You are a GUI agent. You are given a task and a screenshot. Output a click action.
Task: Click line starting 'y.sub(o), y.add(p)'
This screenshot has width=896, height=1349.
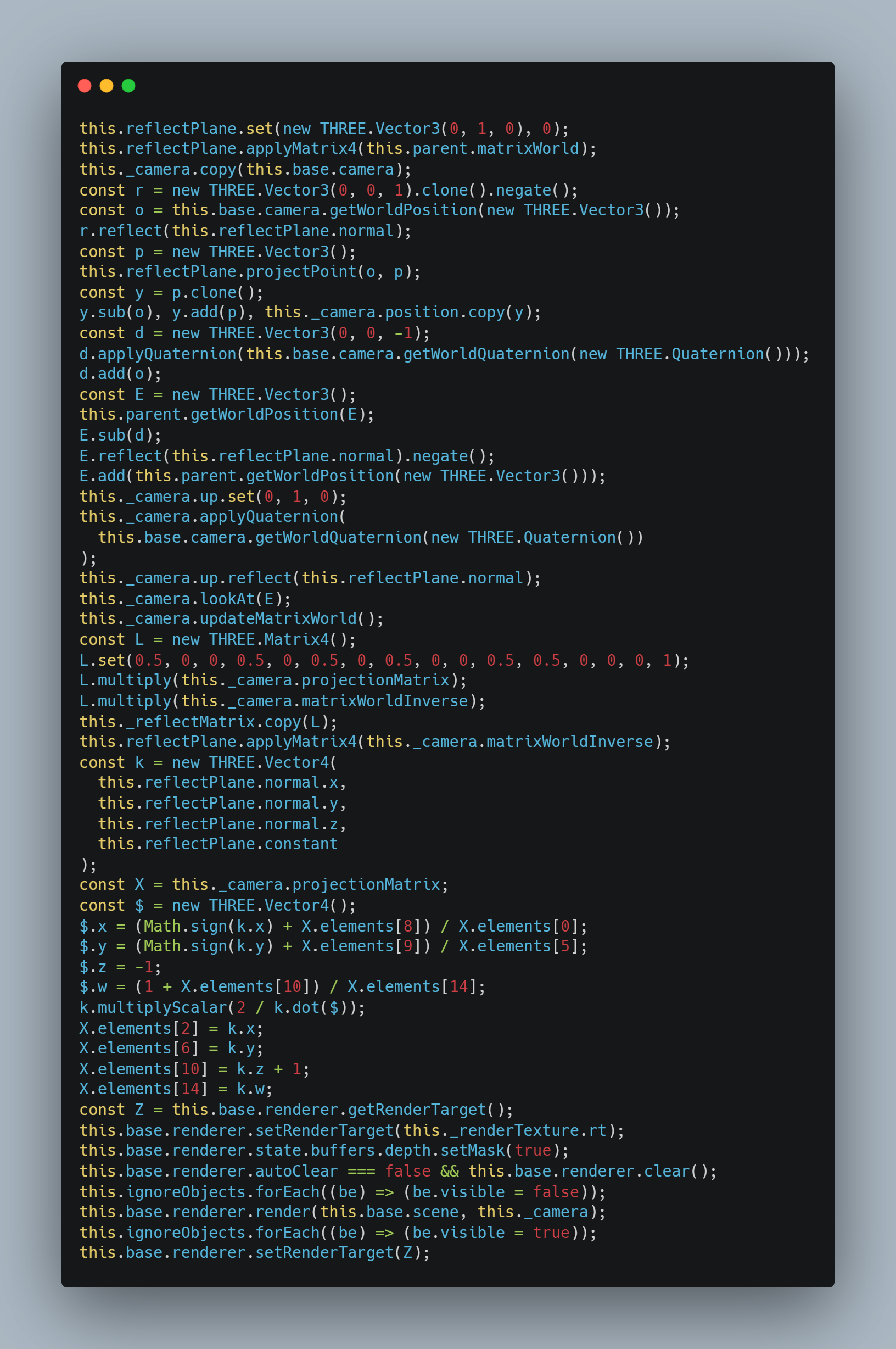click(x=310, y=313)
